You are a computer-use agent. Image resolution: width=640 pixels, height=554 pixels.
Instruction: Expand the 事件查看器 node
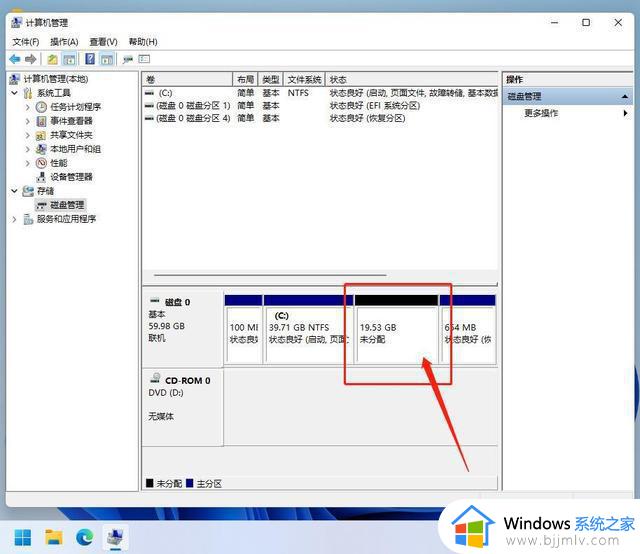[28, 121]
